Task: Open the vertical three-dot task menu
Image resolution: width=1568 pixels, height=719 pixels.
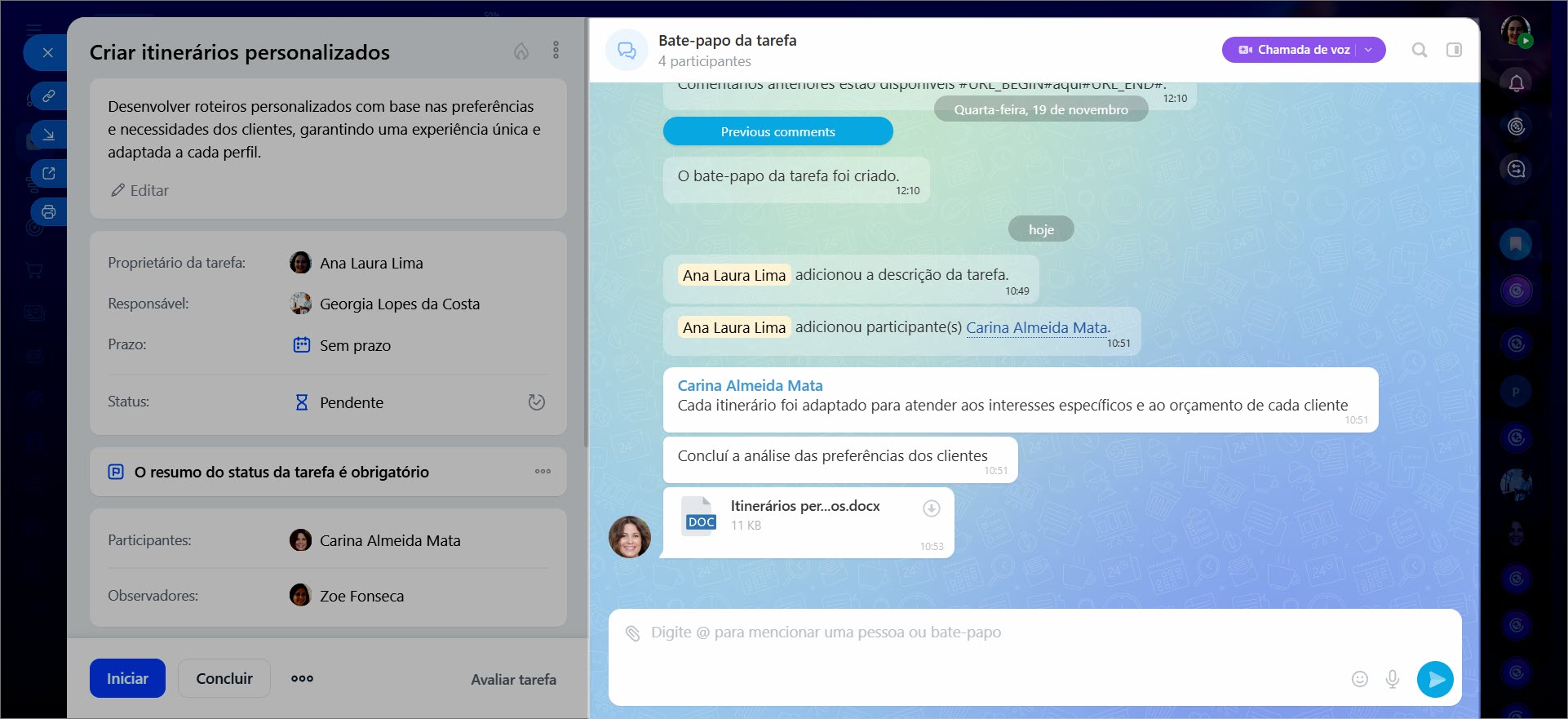Action: pyautogui.click(x=556, y=51)
